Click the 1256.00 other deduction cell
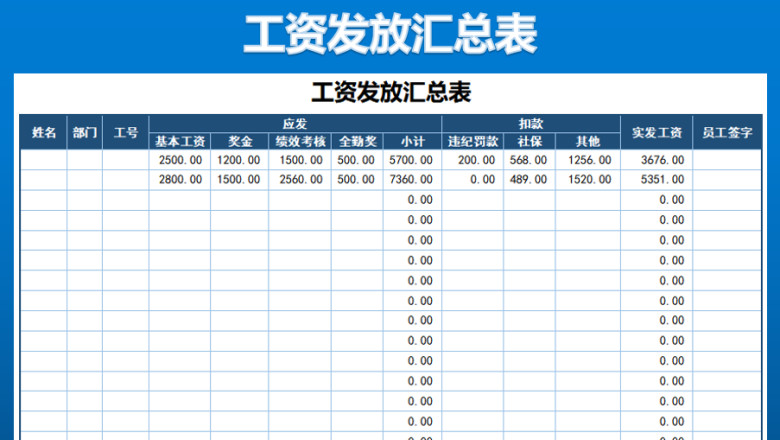Image resolution: width=780 pixels, height=440 pixels. pyautogui.click(x=588, y=160)
